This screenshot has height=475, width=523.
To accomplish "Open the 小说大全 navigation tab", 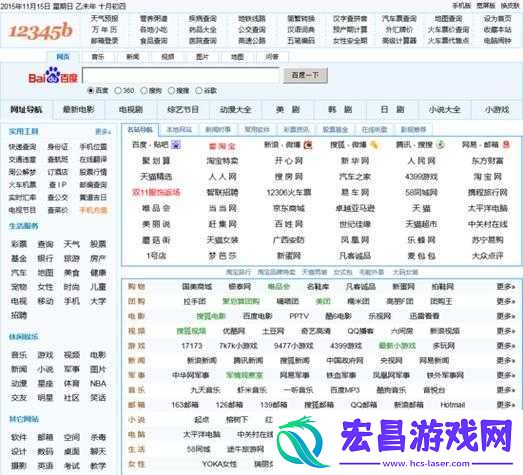I will point(444,109).
